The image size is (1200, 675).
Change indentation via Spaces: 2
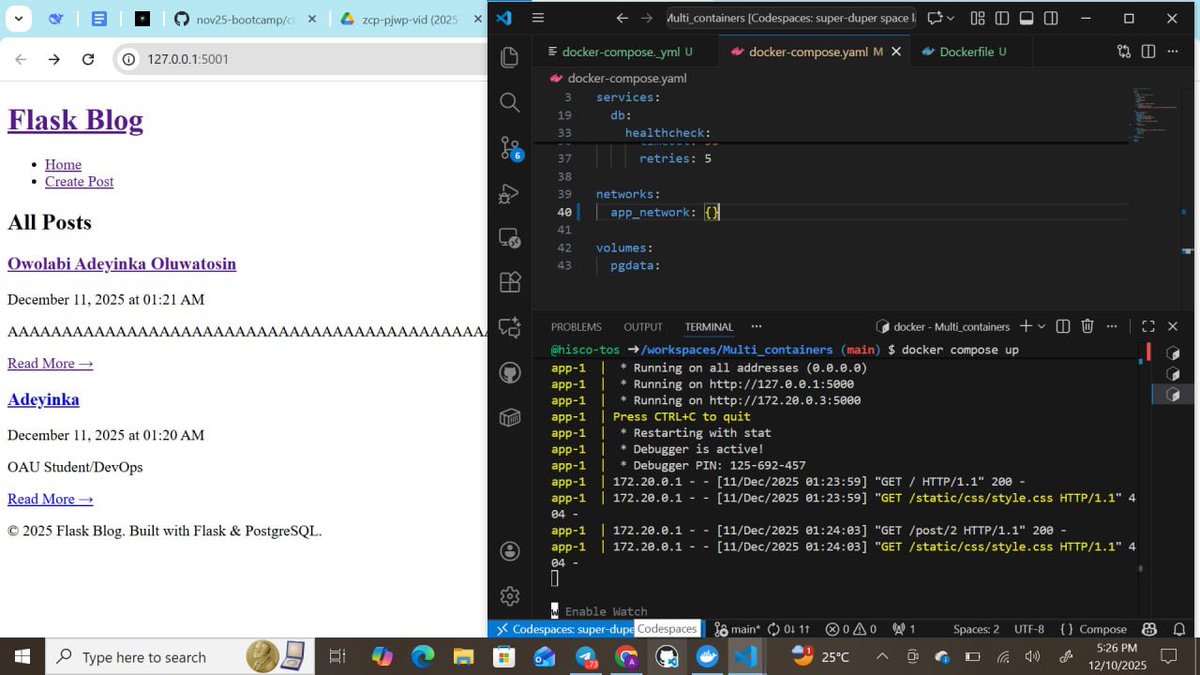(x=976, y=629)
